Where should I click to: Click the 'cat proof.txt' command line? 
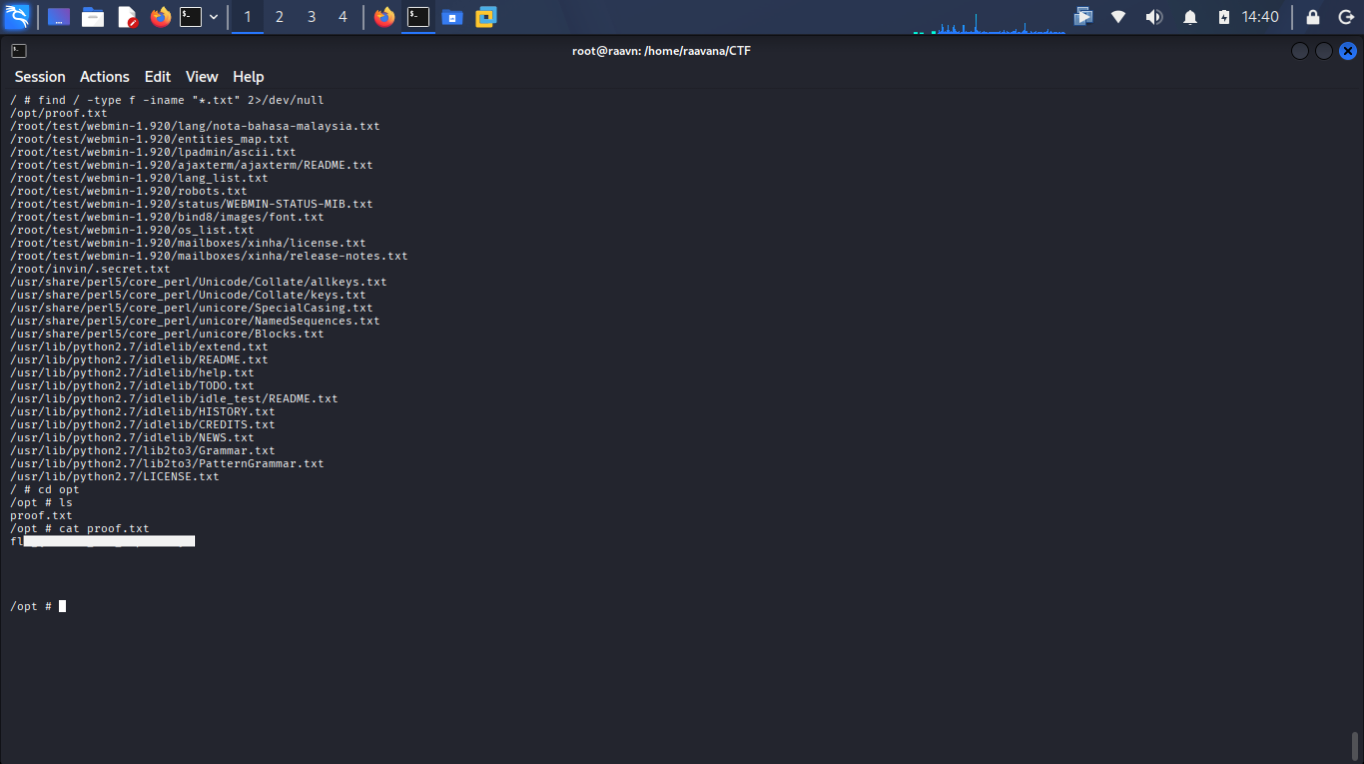pyautogui.click(x=80, y=529)
